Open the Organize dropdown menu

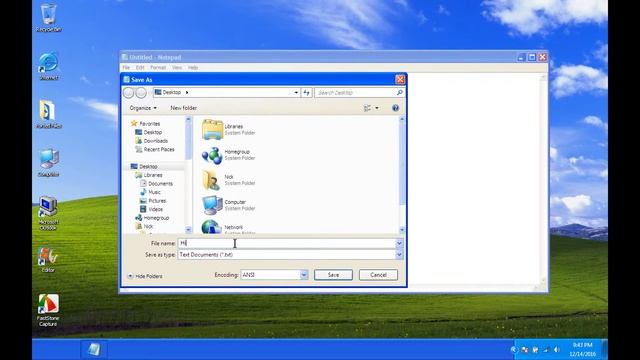[143, 108]
